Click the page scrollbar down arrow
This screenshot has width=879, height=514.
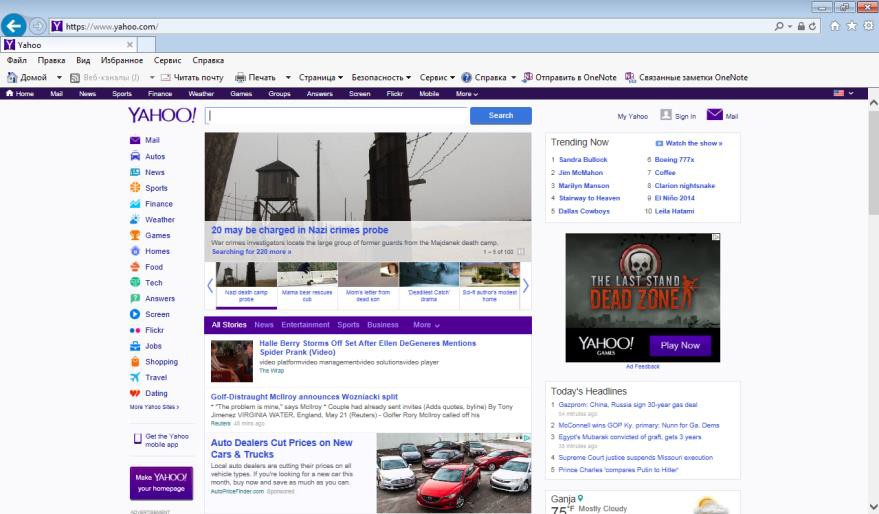(x=873, y=507)
